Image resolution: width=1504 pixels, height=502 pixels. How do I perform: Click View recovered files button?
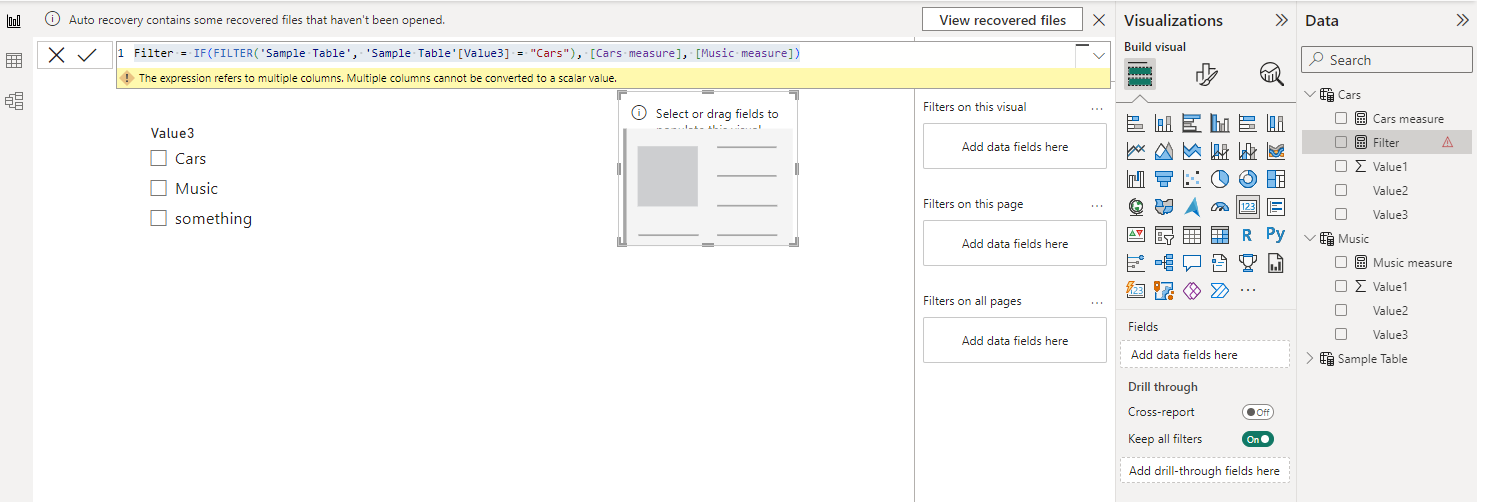1002,20
